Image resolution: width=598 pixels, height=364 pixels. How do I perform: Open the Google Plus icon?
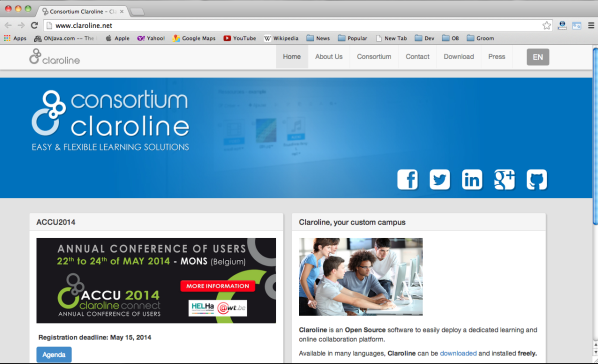pyautogui.click(x=504, y=179)
